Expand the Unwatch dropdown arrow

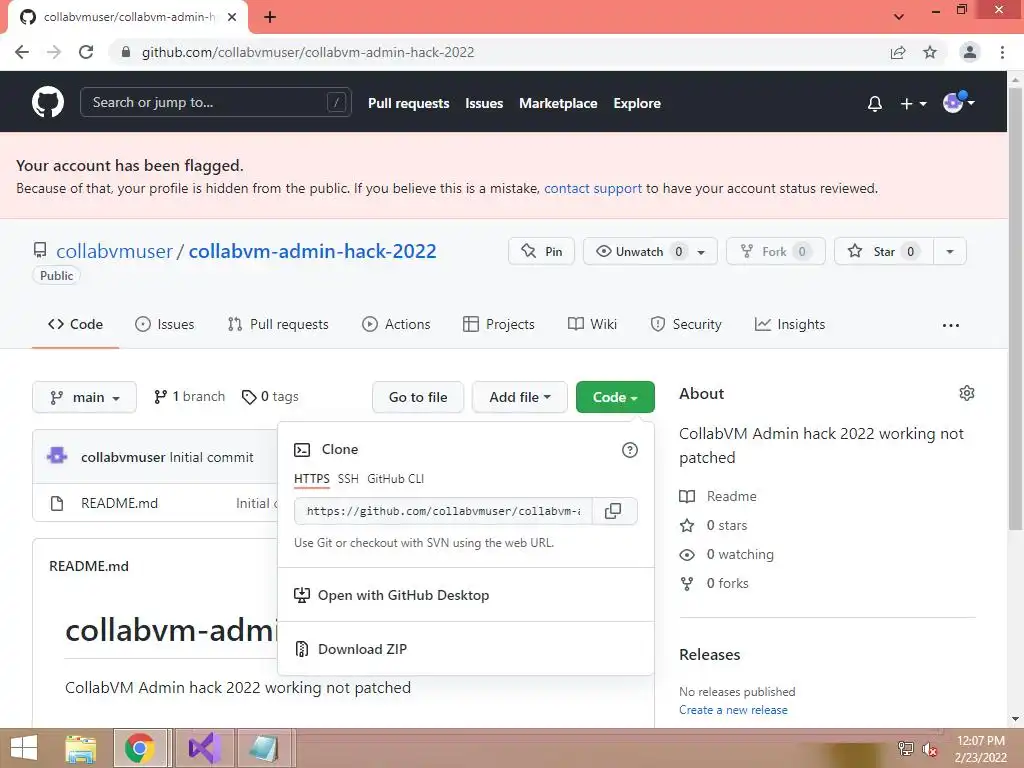point(701,252)
